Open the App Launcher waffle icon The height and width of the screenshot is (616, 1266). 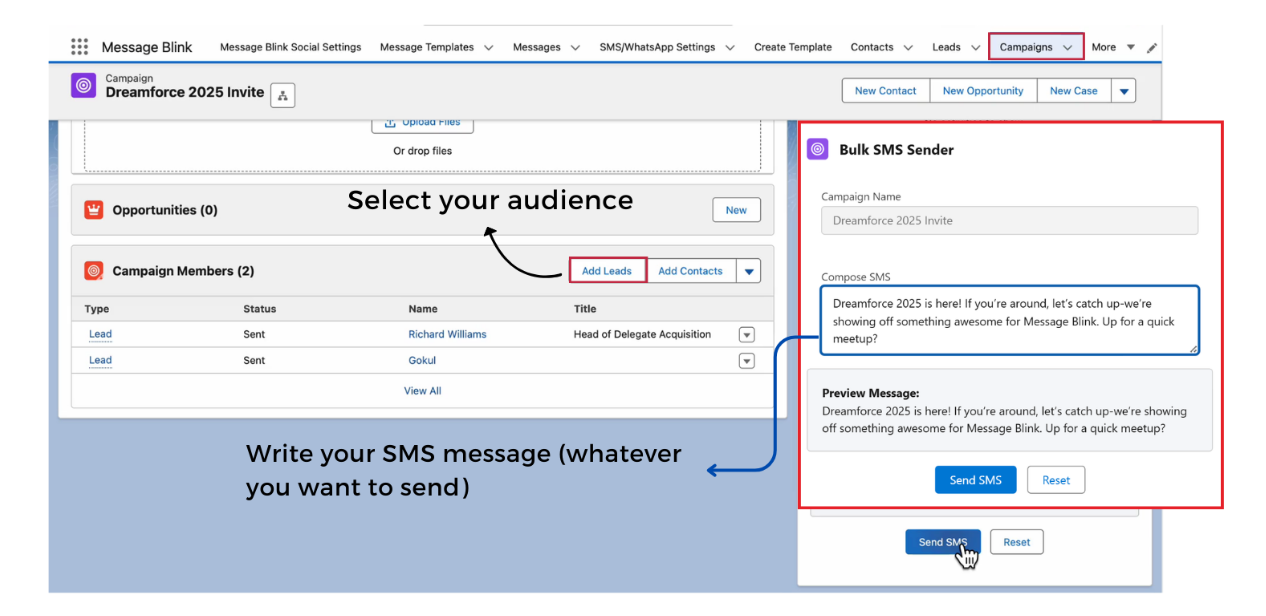[79, 46]
